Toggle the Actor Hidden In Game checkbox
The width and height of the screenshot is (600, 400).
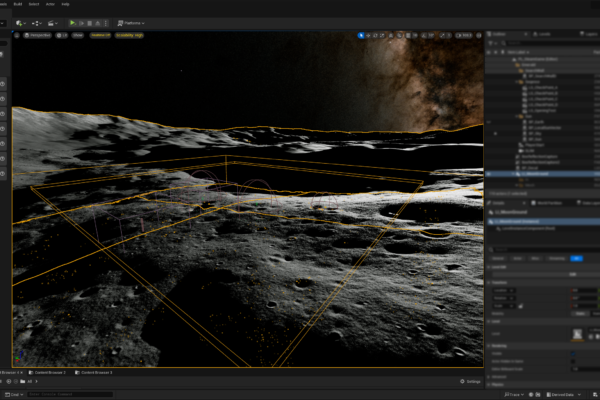coord(572,360)
